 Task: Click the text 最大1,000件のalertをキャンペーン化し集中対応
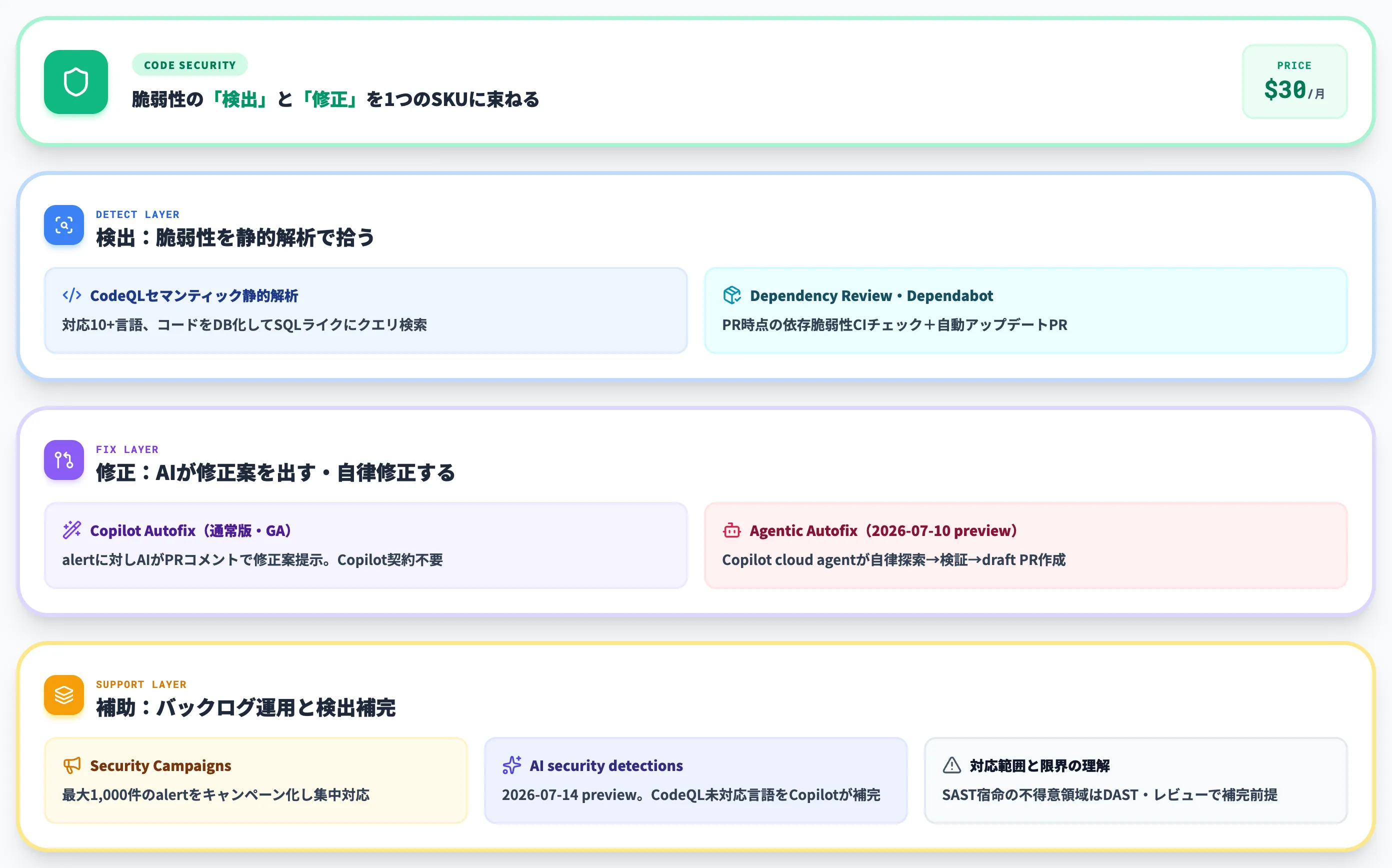point(216,794)
